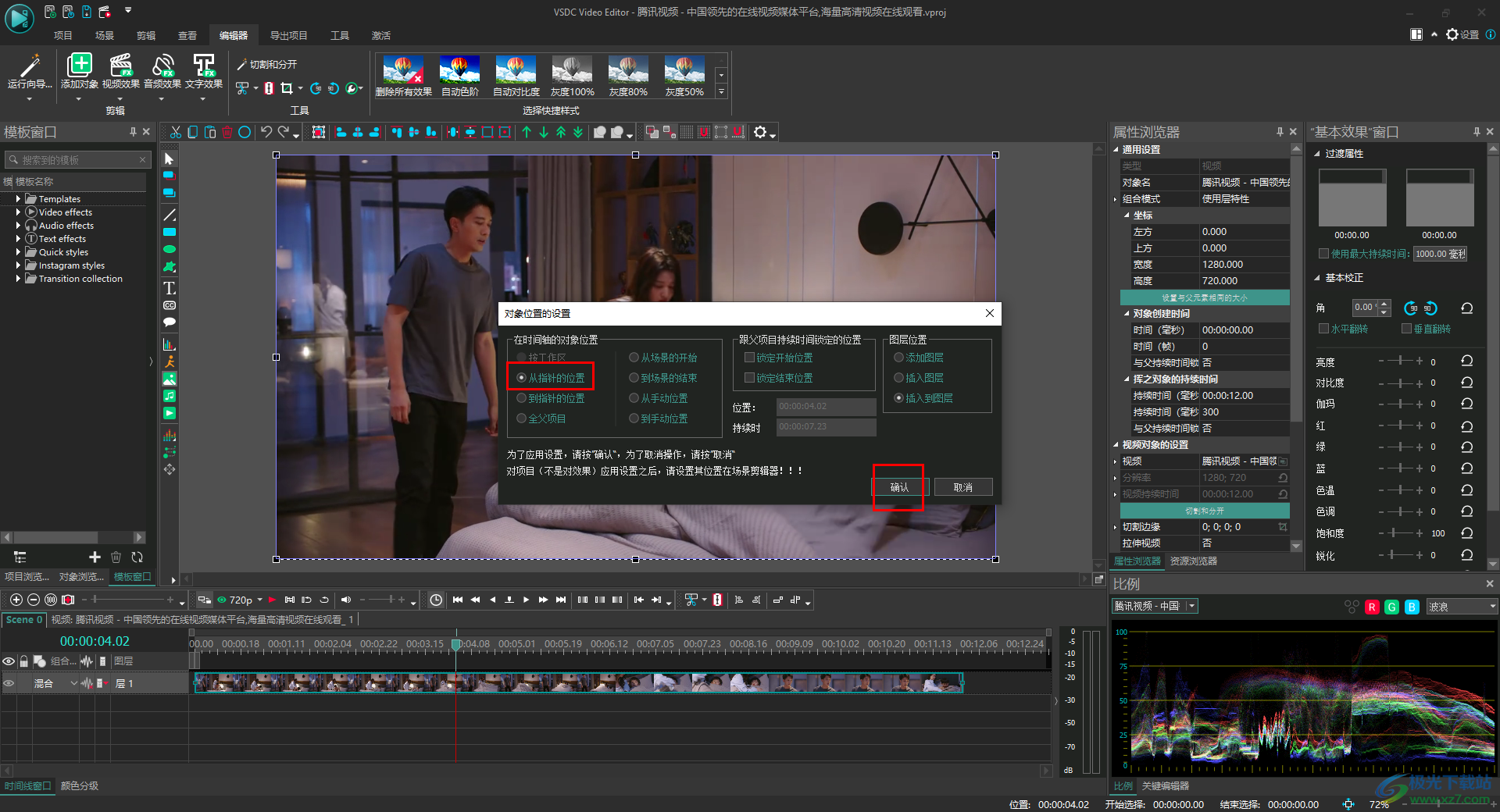
Task: Switch to Resources browser tab
Action: click(x=1193, y=561)
